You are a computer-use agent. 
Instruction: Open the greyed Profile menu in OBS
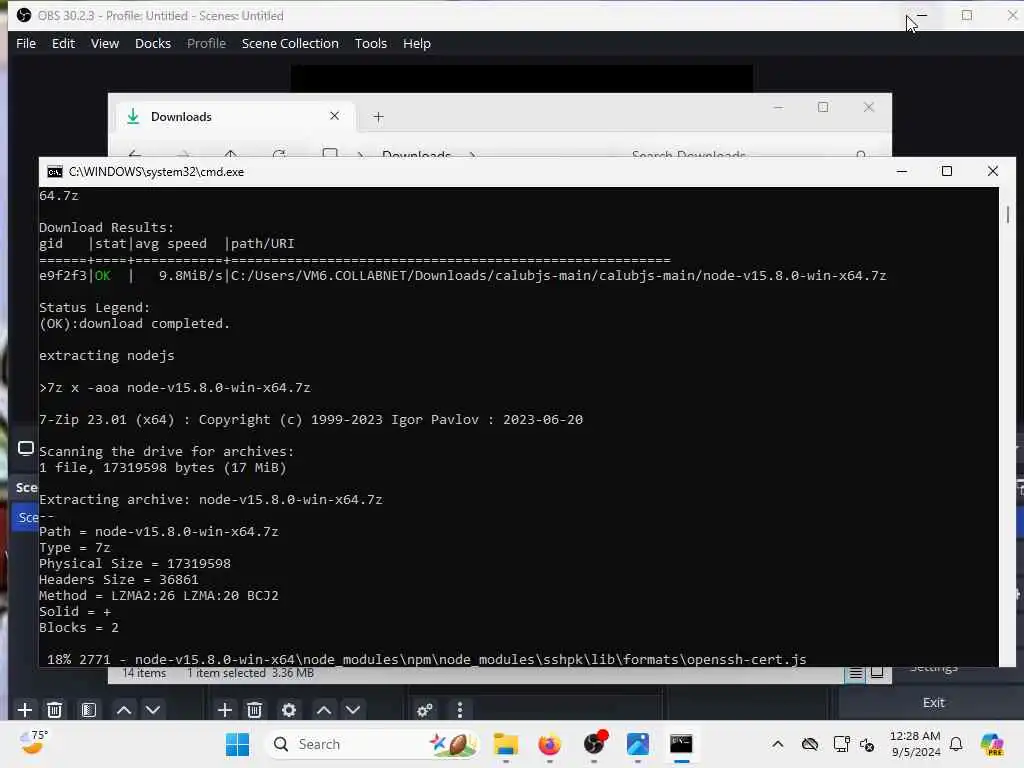[x=206, y=43]
